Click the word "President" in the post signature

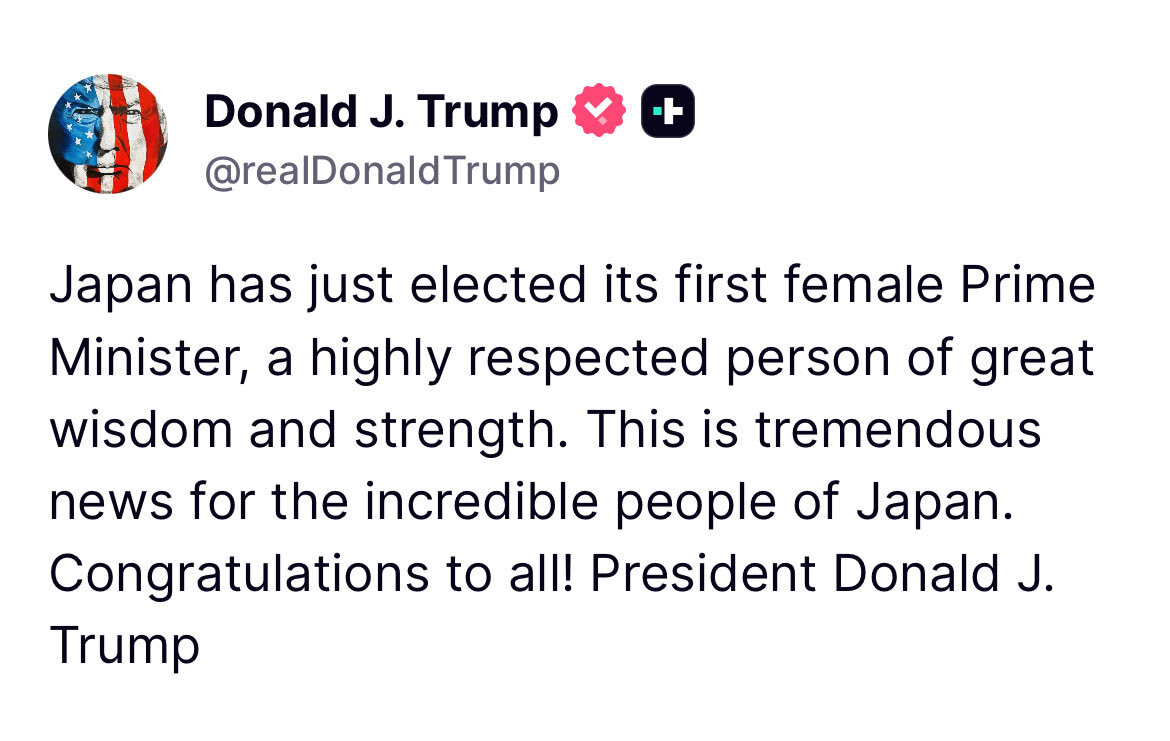[707, 573]
